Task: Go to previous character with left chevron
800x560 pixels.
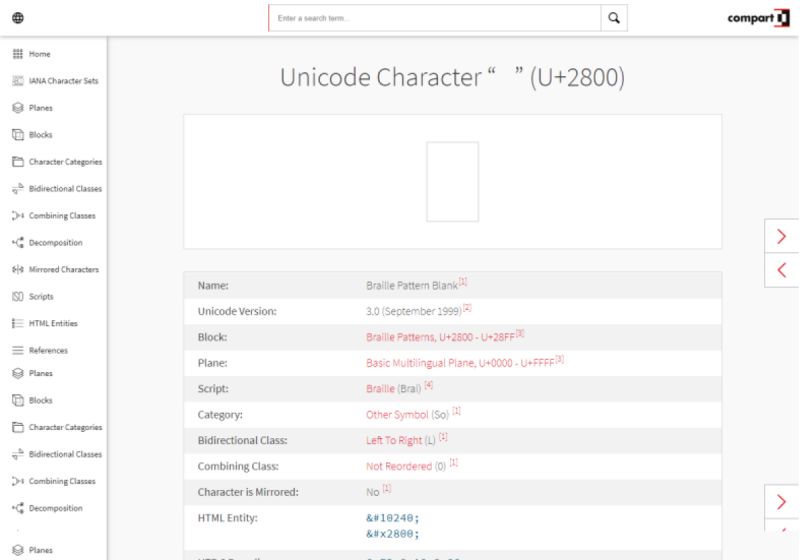Action: [781, 270]
